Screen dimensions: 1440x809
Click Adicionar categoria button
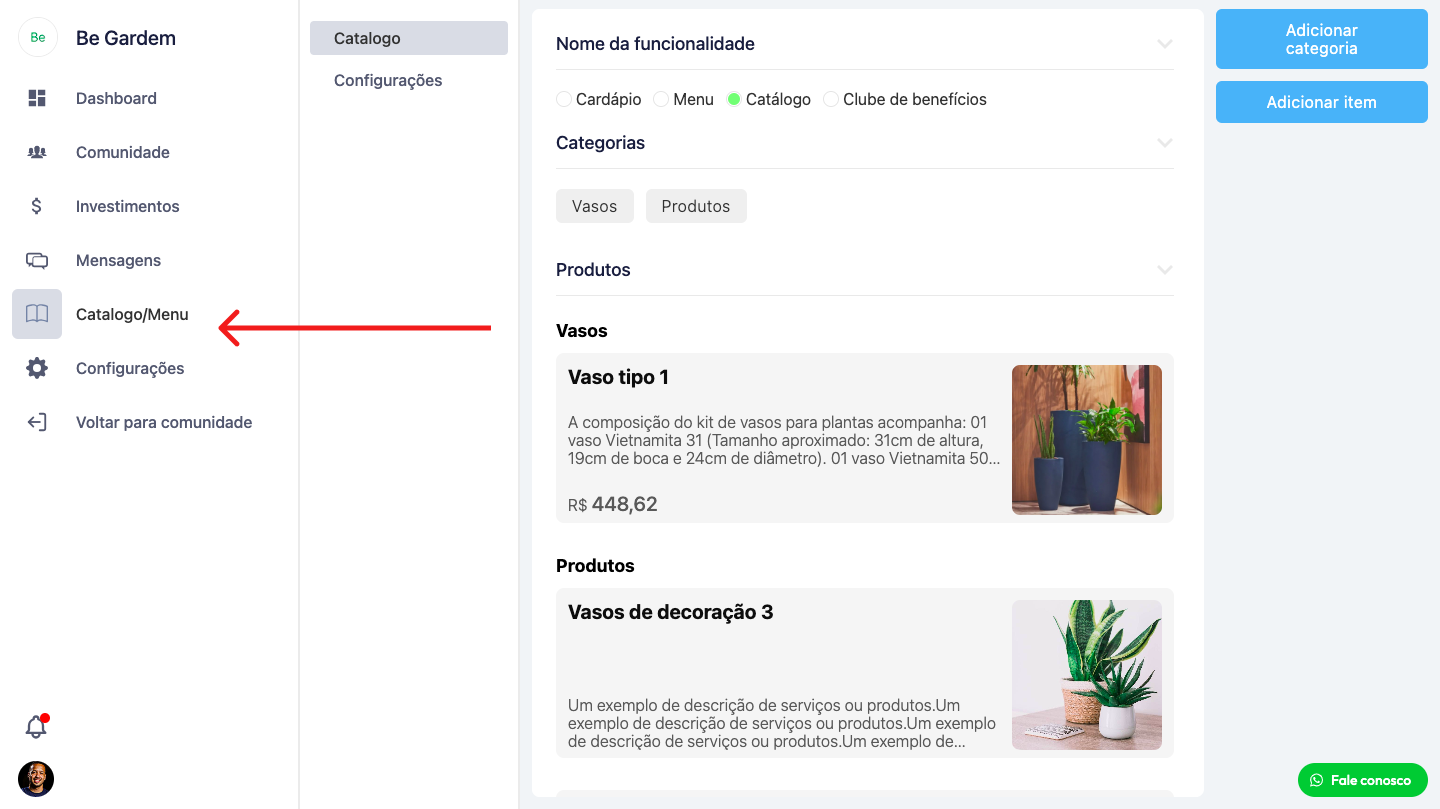pos(1322,39)
